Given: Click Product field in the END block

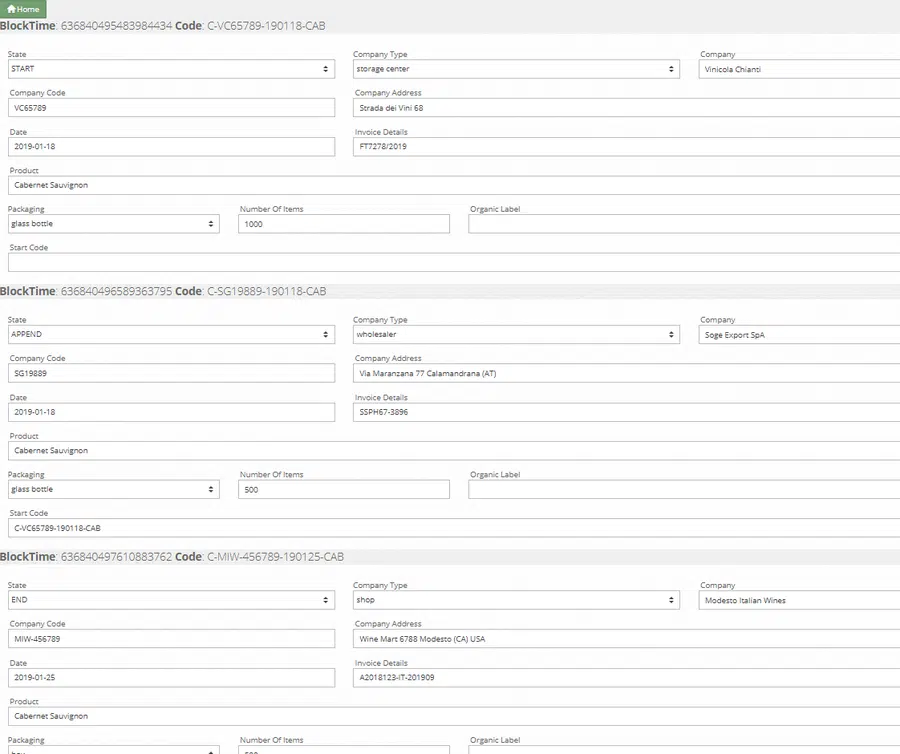Looking at the screenshot, I should point(454,717).
